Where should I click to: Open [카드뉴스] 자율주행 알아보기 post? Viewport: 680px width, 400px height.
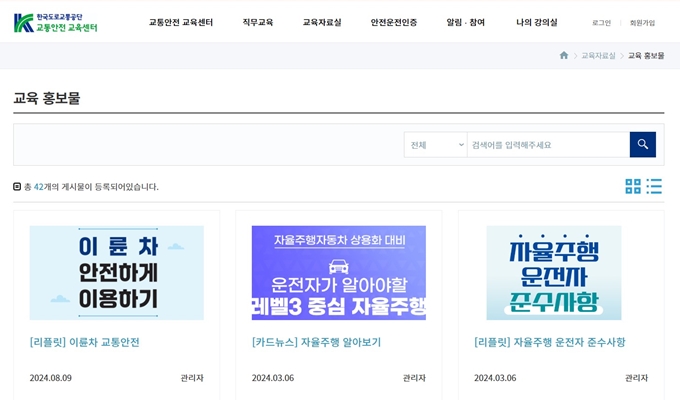[x=316, y=342]
